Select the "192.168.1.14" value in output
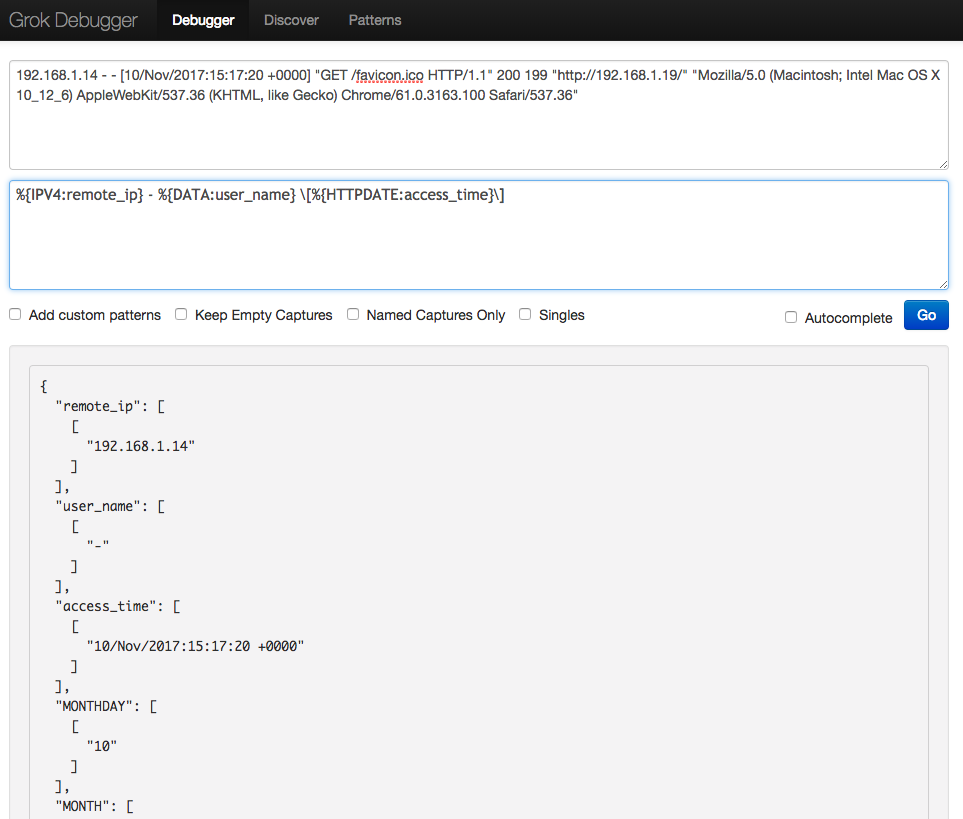The image size is (963, 819). (x=141, y=446)
